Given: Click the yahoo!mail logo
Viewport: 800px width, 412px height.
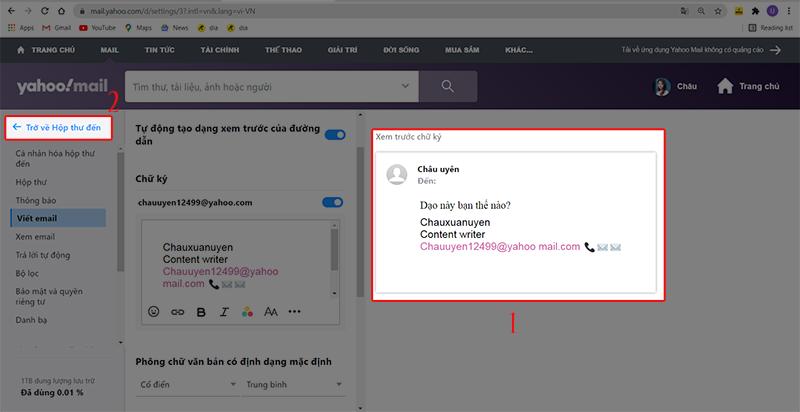Looking at the screenshot, I should 62,86.
